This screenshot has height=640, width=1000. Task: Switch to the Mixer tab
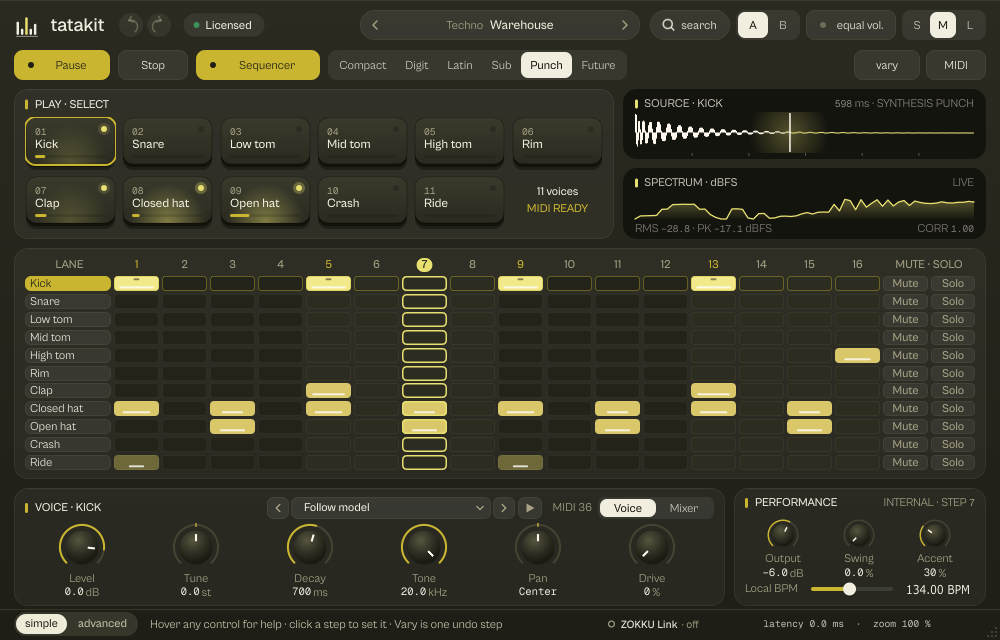[684, 508]
